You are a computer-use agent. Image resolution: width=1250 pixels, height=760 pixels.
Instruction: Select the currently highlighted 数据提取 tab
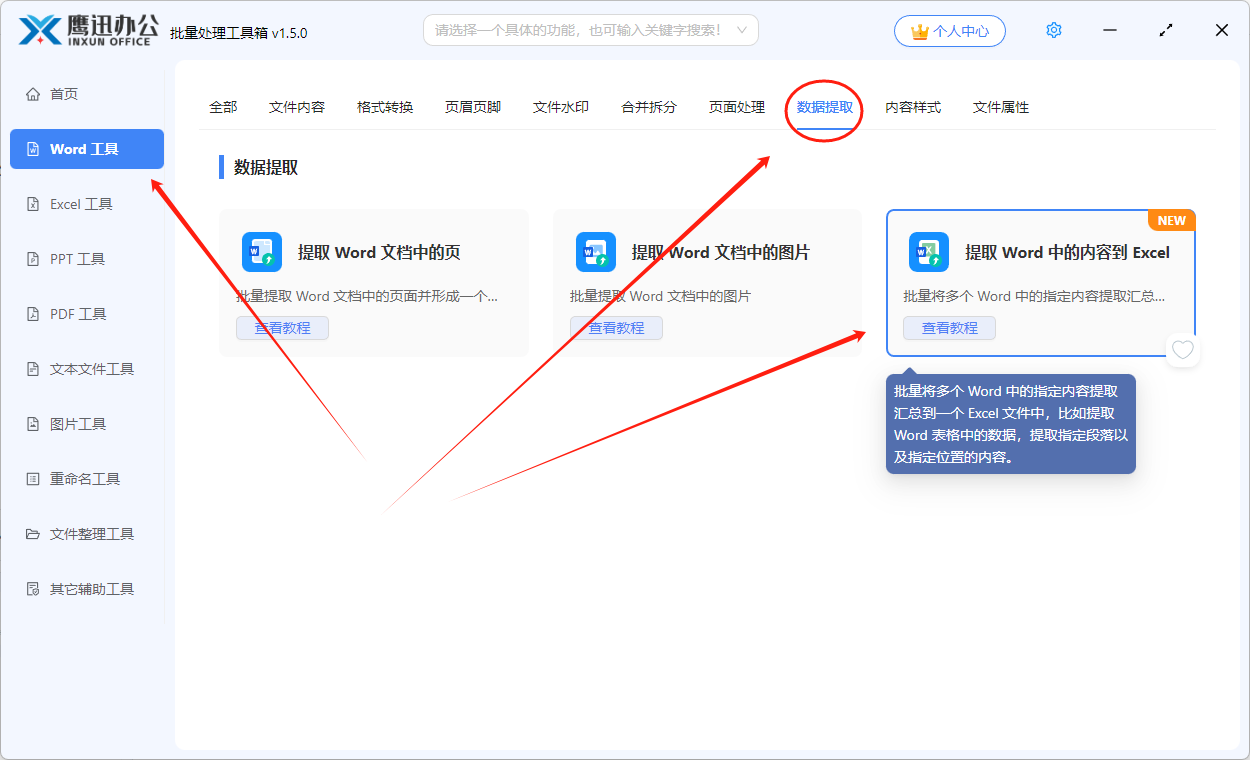click(822, 107)
